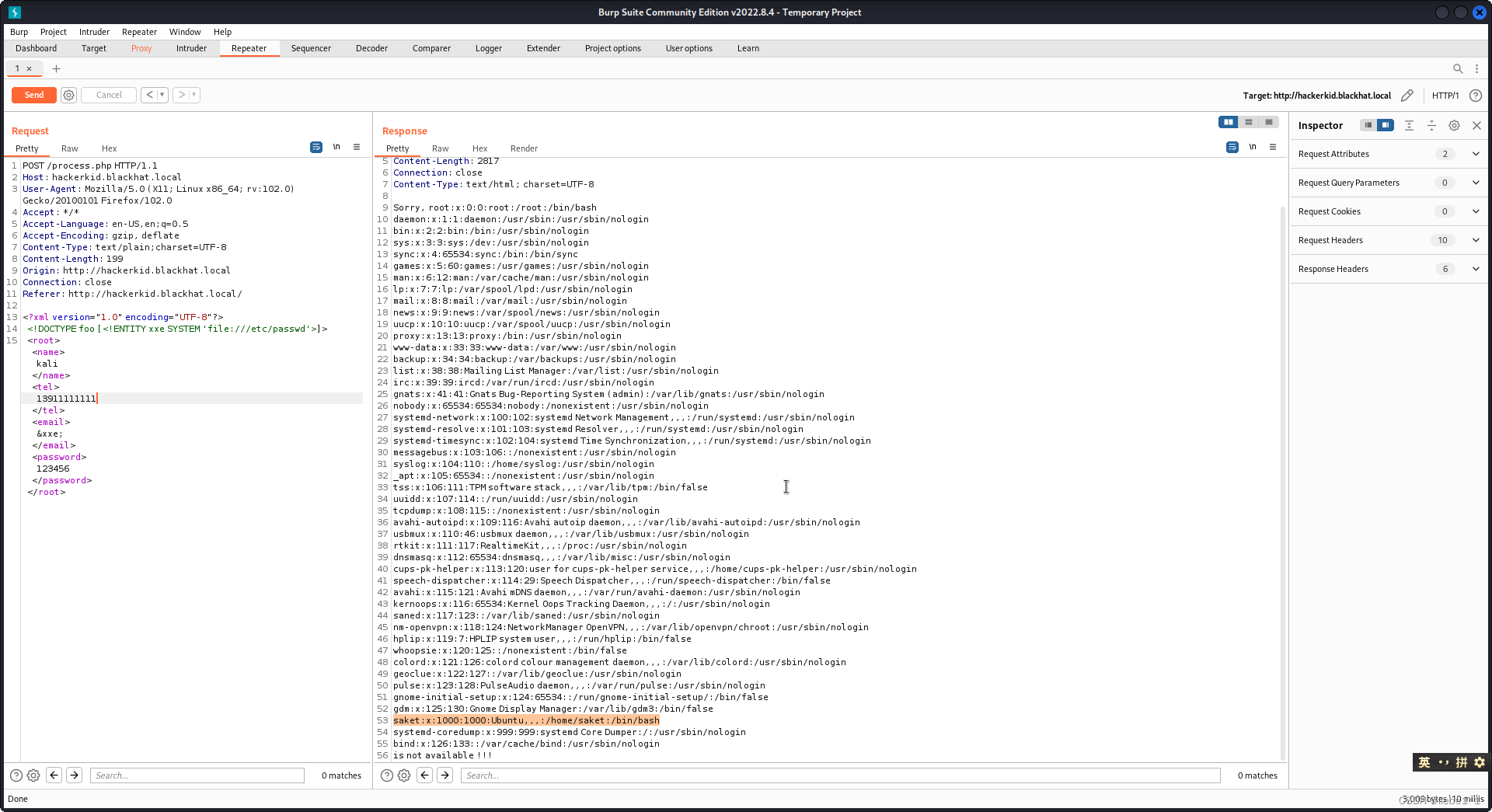Click the response search input field
1492x812 pixels.
click(x=841, y=775)
